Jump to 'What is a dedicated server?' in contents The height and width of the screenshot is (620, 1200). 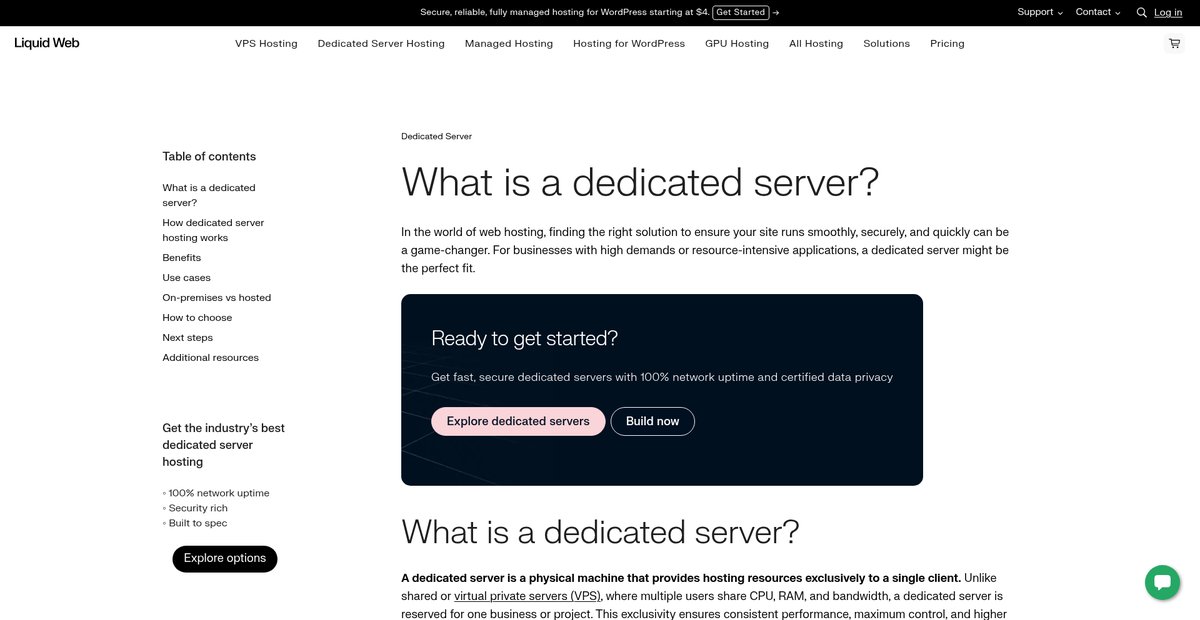[x=209, y=195]
